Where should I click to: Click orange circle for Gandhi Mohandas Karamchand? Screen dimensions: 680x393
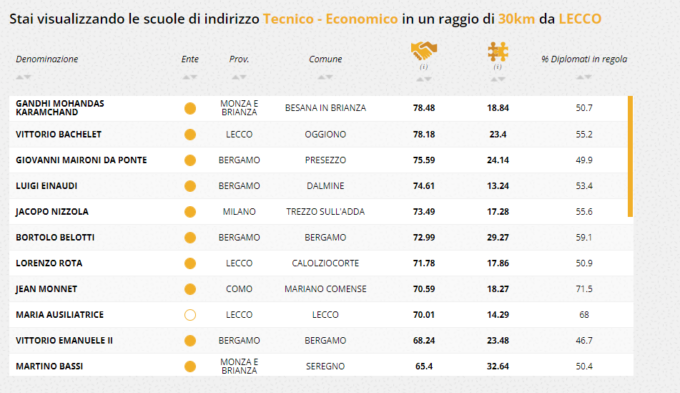[190, 108]
